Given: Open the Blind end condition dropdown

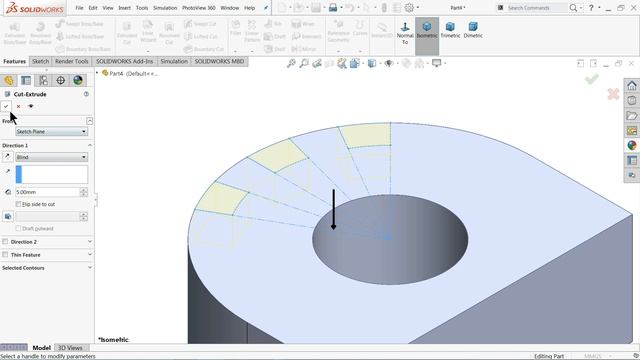Looking at the screenshot, I should 51,157.
